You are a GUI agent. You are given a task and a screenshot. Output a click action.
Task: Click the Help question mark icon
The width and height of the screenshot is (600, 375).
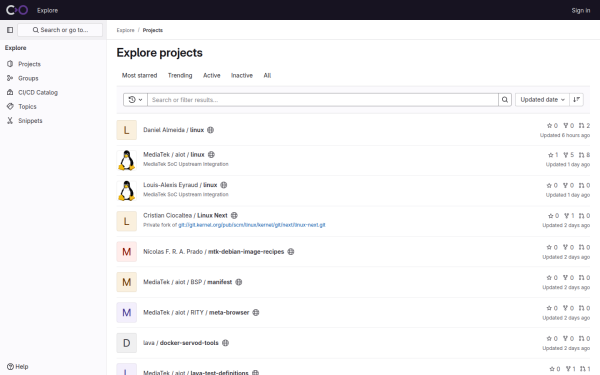pos(10,367)
